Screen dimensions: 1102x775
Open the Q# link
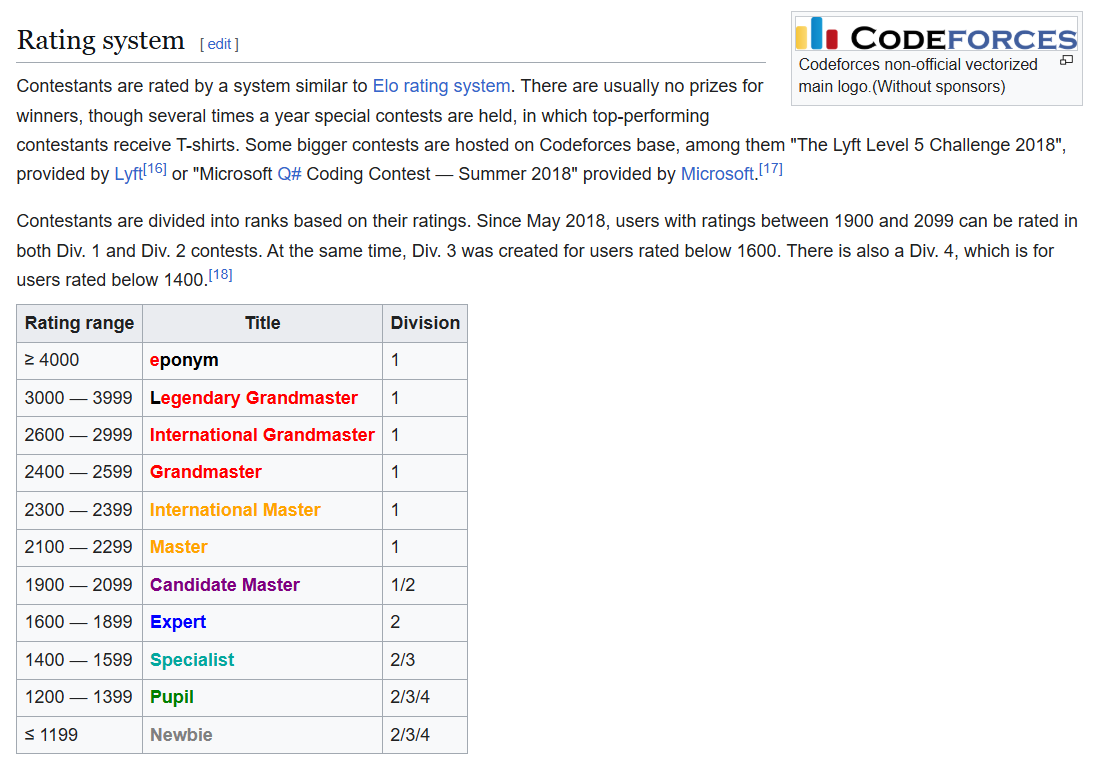click(289, 174)
